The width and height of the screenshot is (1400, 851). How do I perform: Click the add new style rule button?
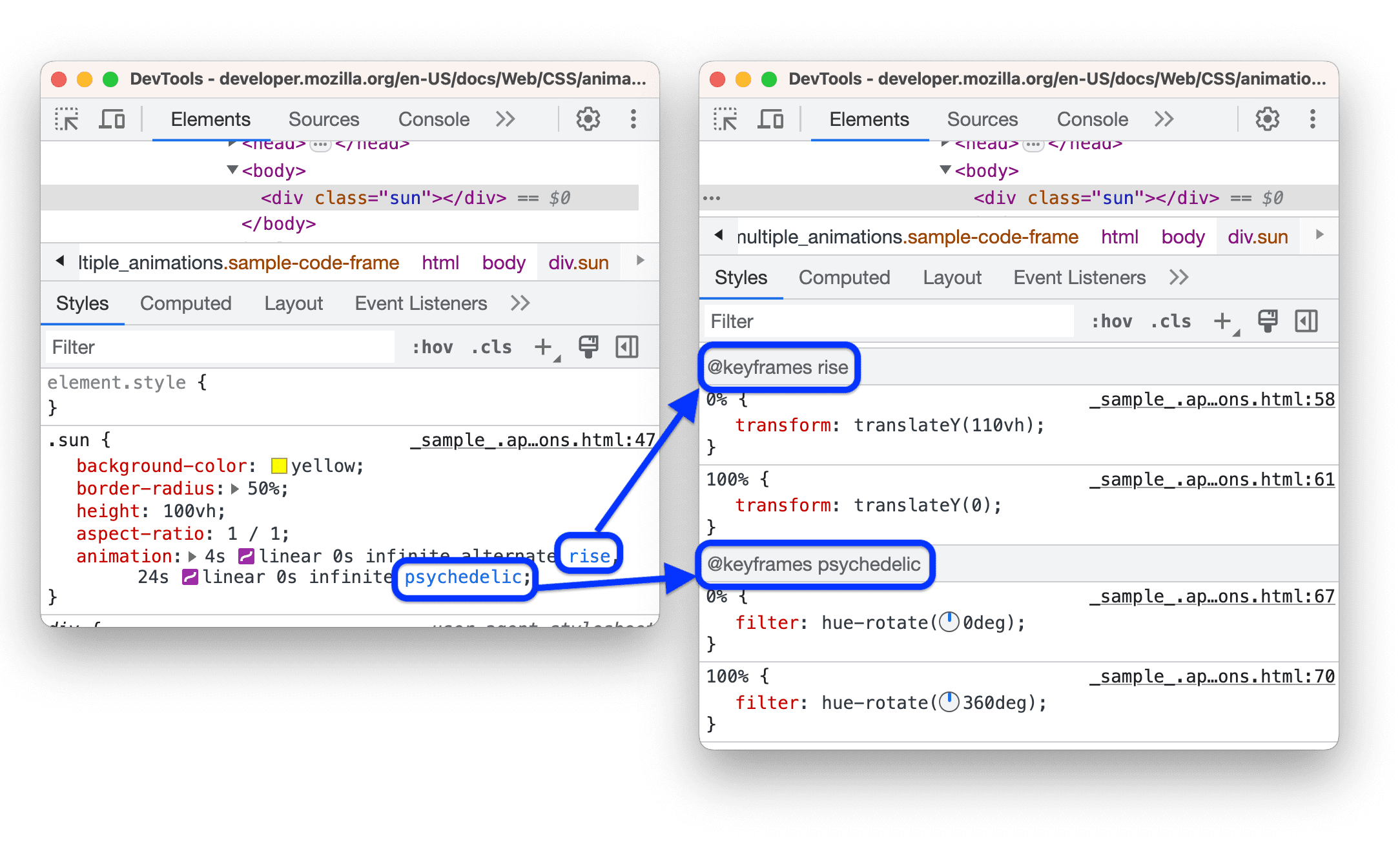(x=540, y=345)
